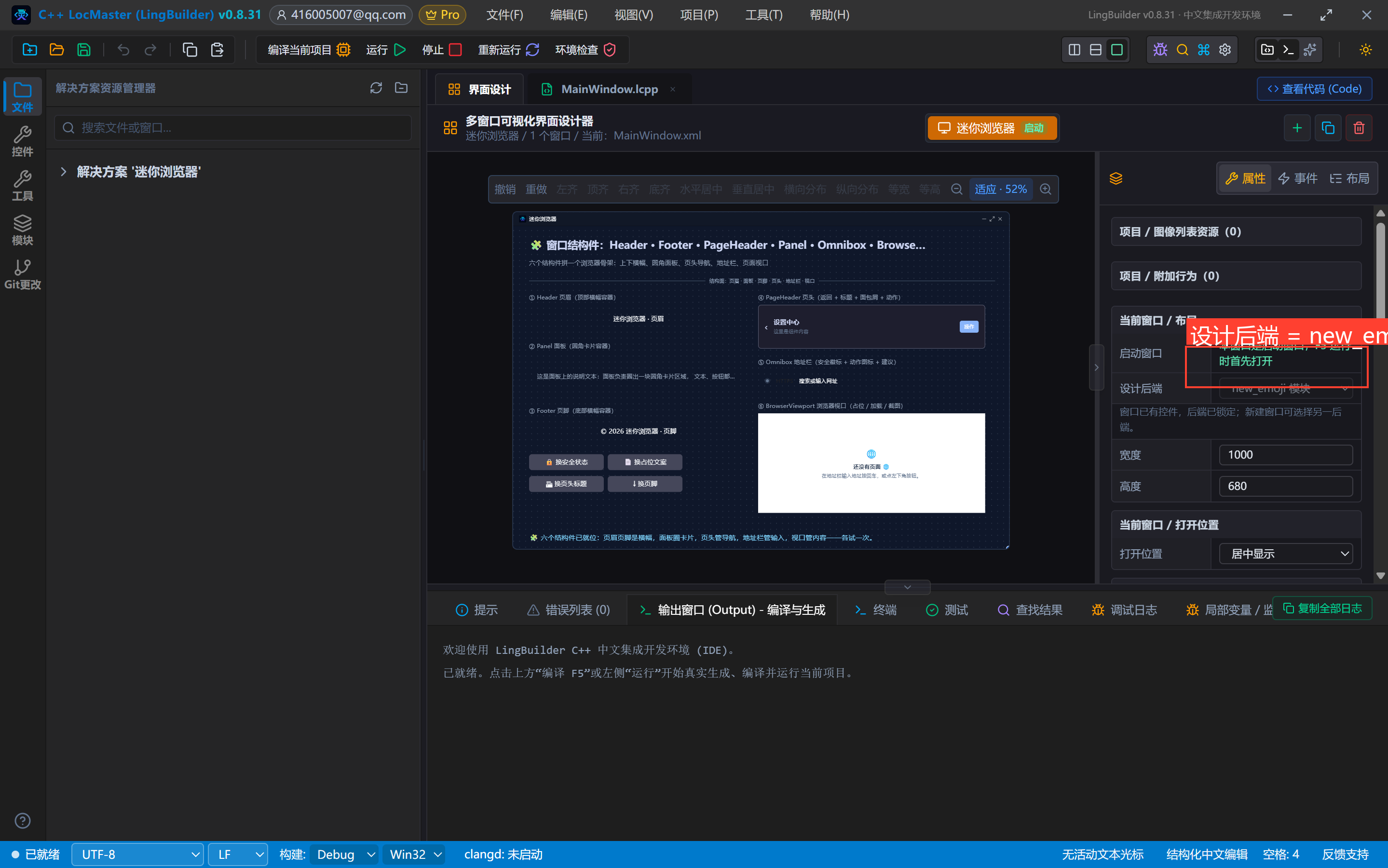Click the redo arrow in top toolbar

pyautogui.click(x=150, y=50)
